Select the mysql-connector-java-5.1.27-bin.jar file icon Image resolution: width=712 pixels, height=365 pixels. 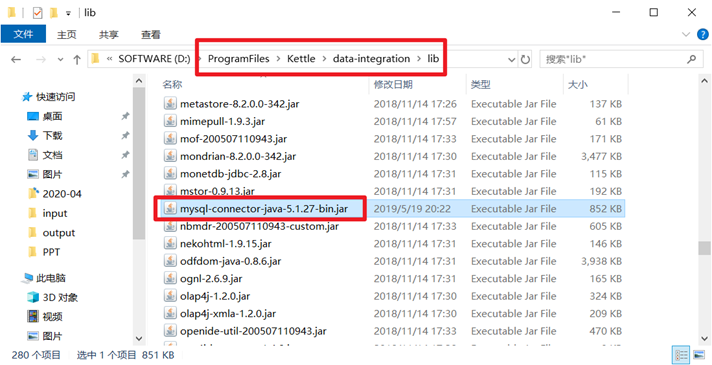pyautogui.click(x=170, y=209)
